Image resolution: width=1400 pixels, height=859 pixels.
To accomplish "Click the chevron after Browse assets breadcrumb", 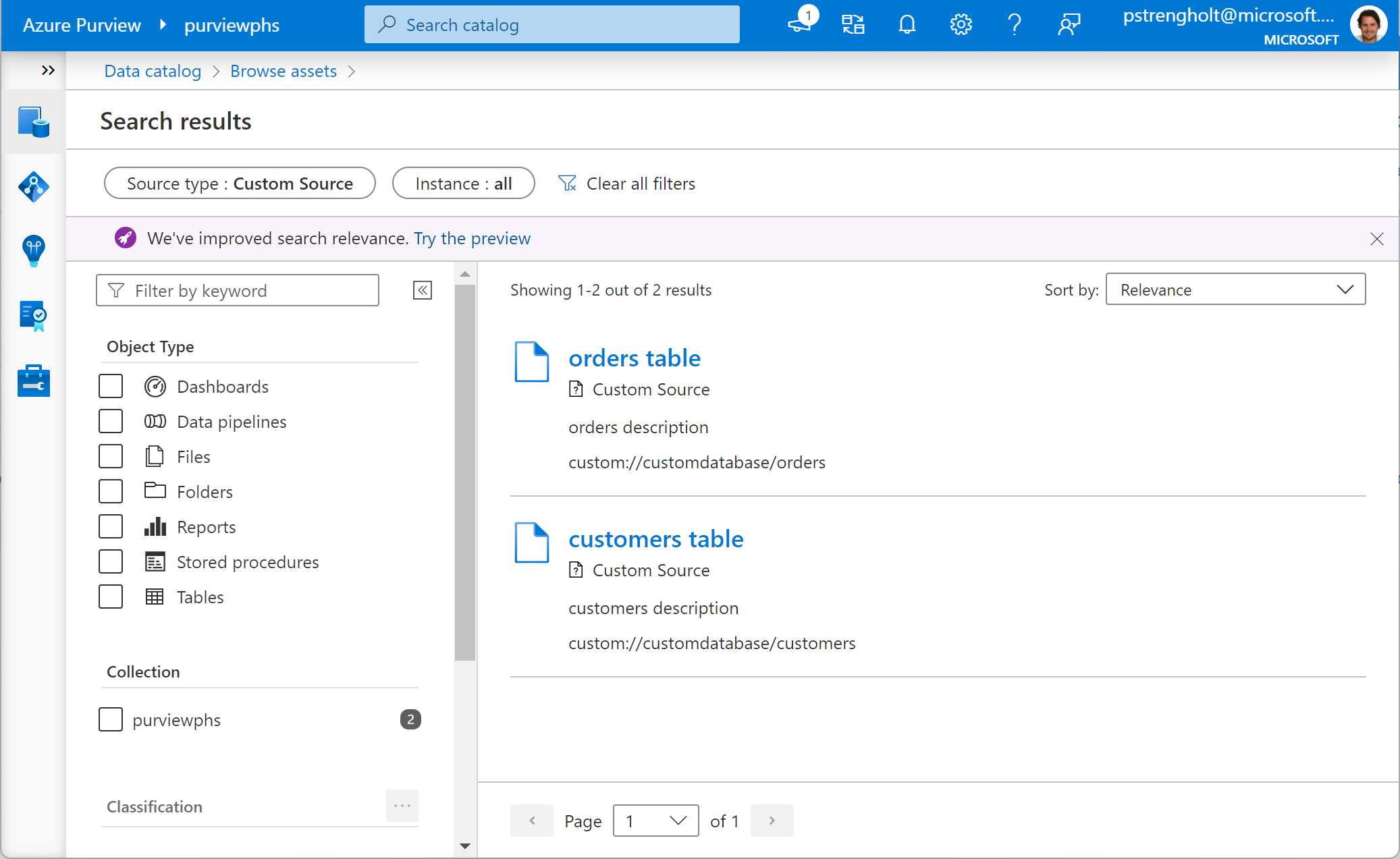I will [352, 72].
